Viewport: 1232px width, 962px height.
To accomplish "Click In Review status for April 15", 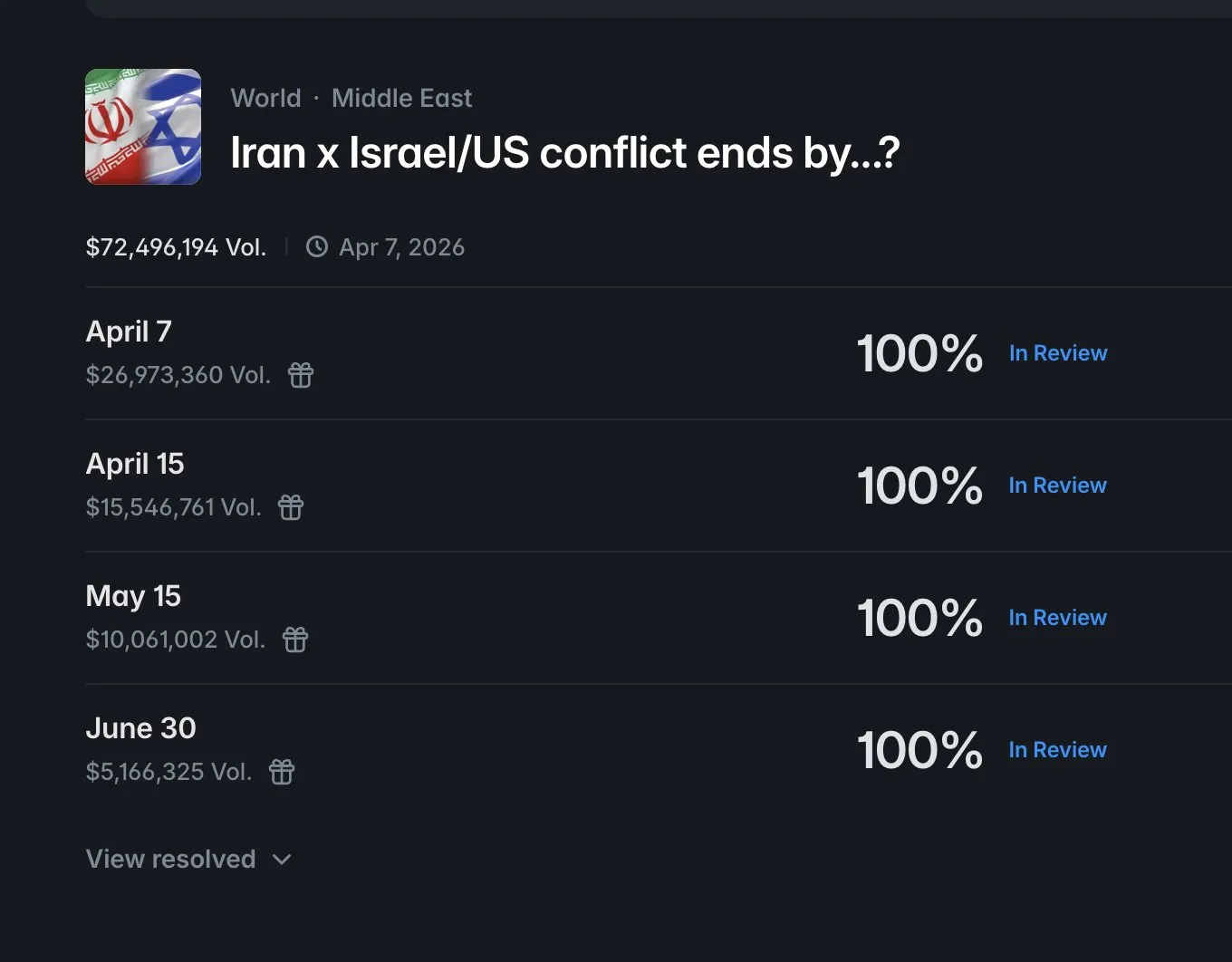I will pyautogui.click(x=1057, y=486).
